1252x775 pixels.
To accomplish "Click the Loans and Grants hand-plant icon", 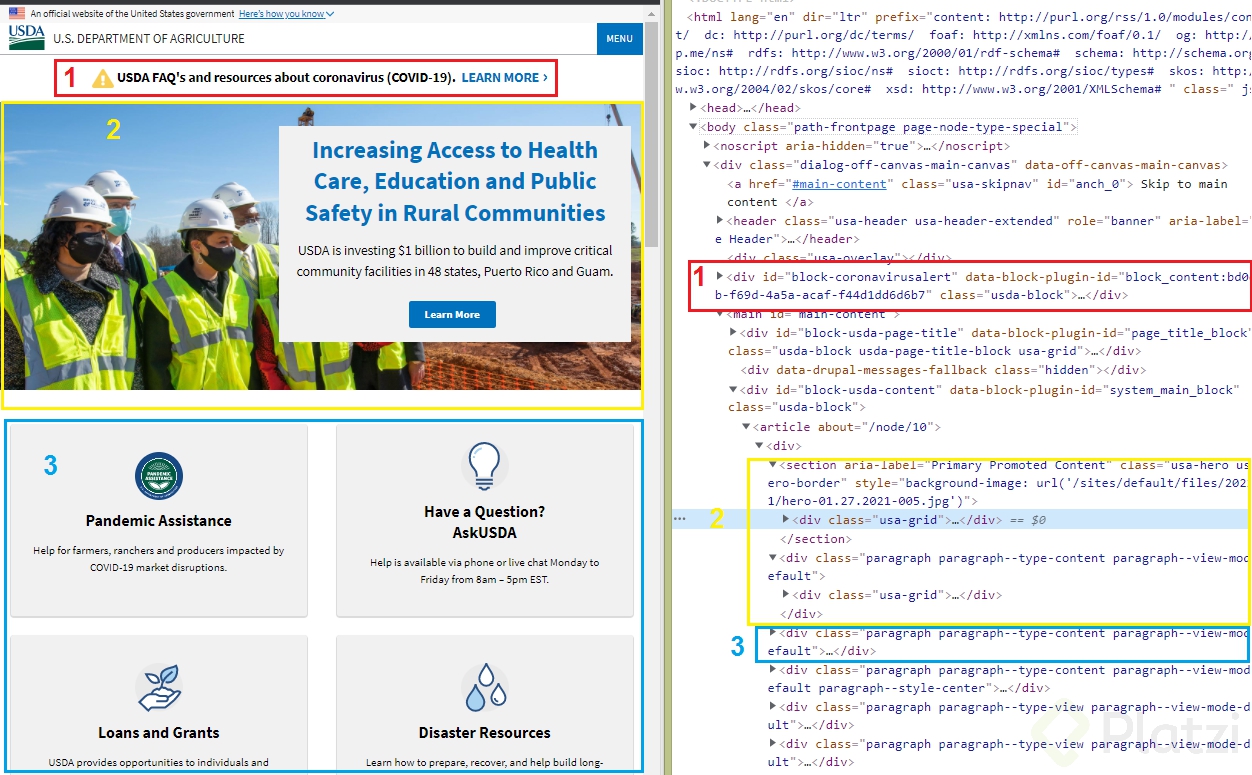I will pos(159,688).
